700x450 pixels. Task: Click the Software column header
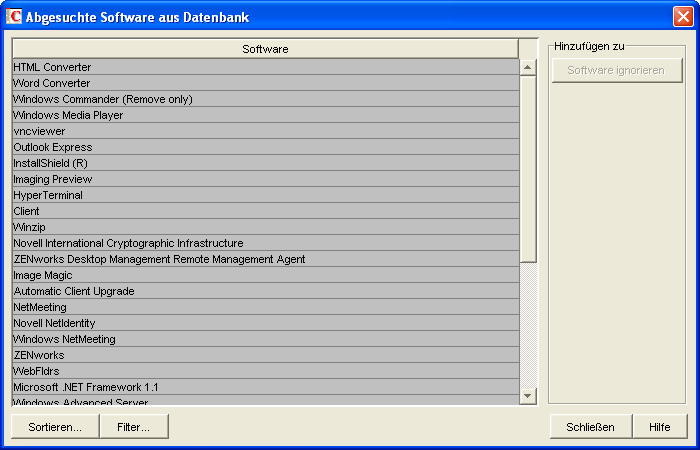pyautogui.click(x=266, y=49)
